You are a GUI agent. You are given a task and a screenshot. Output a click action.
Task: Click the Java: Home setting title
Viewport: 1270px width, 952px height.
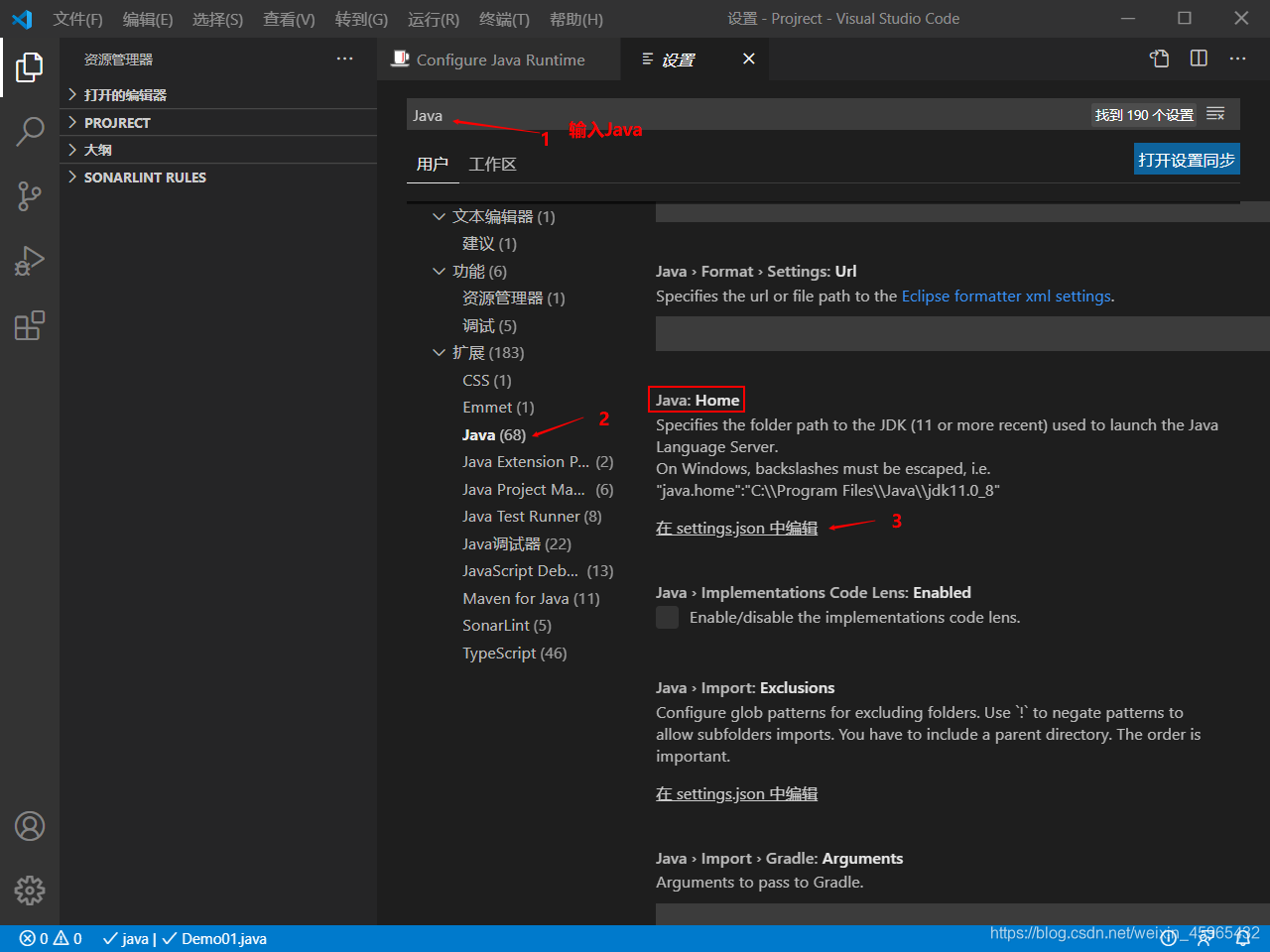tap(698, 400)
